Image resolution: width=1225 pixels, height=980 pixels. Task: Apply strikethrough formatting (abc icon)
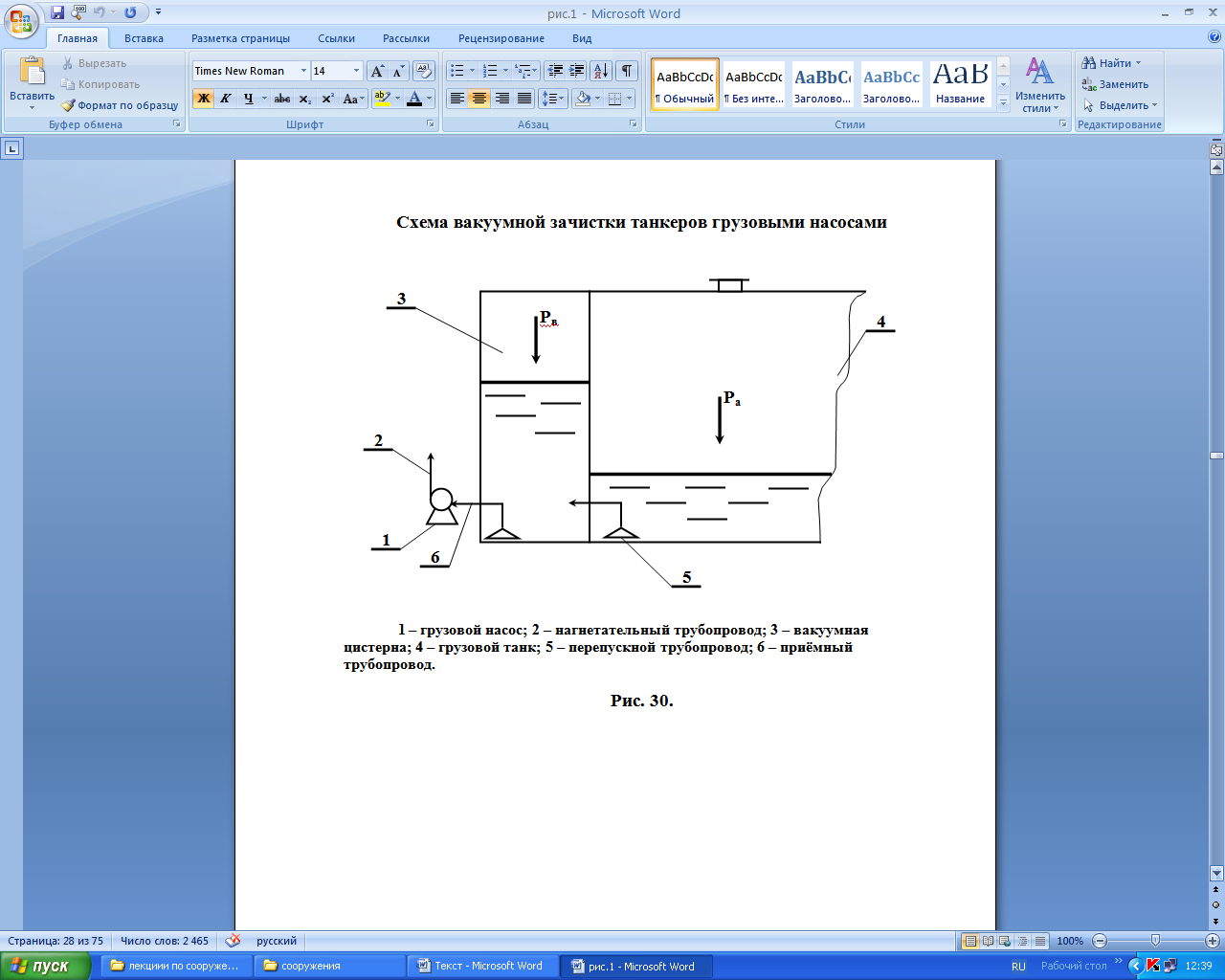click(x=282, y=99)
